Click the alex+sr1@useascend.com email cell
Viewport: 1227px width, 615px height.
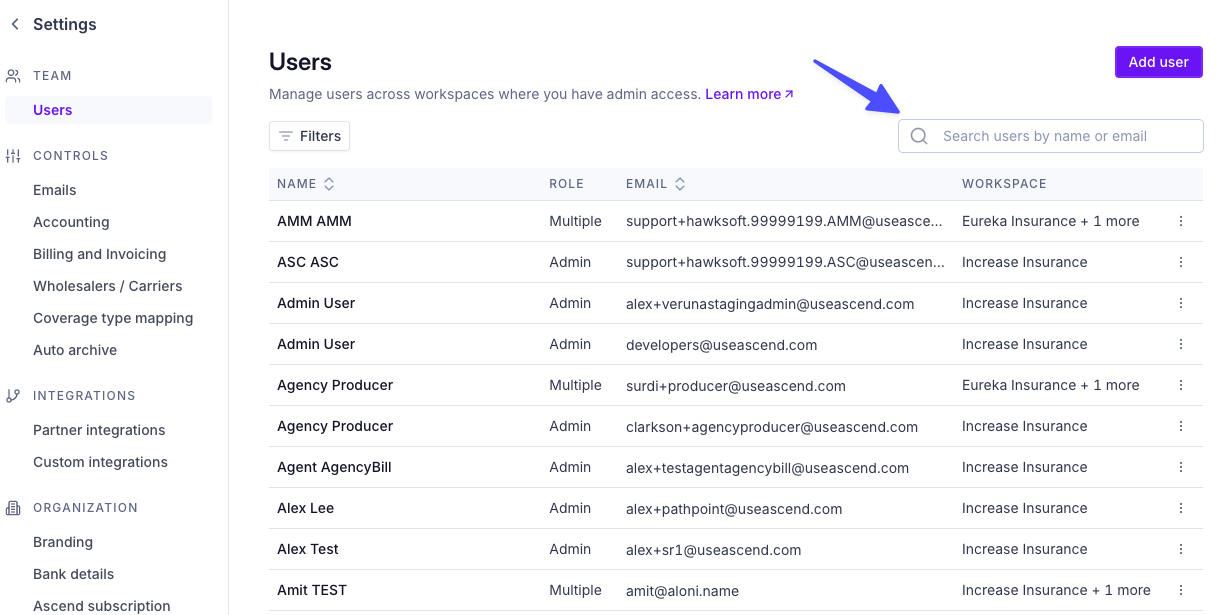[714, 549]
